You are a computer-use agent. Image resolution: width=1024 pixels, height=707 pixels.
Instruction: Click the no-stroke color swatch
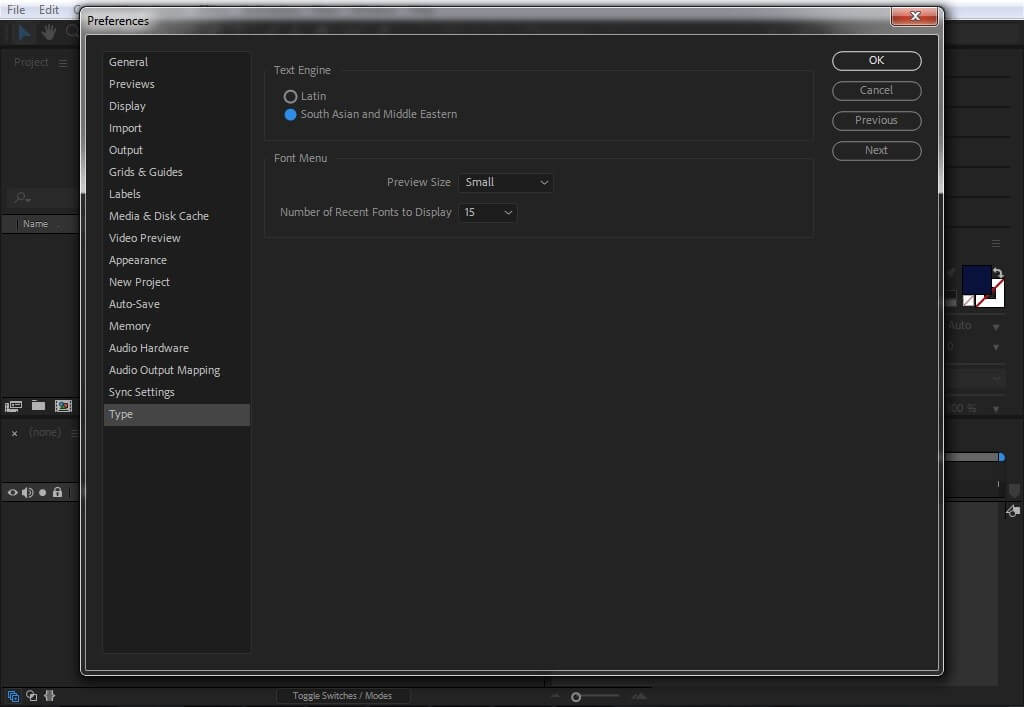click(968, 301)
